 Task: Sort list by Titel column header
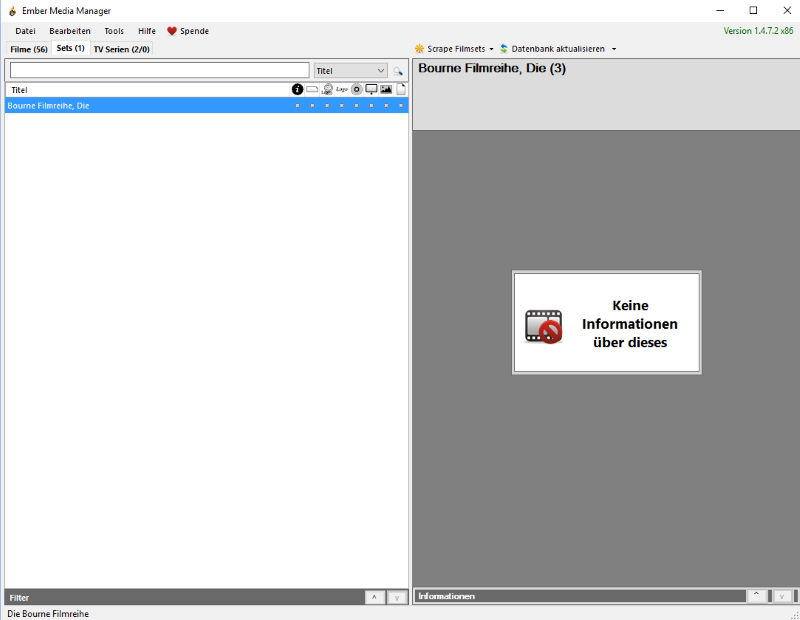pyautogui.click(x=148, y=90)
